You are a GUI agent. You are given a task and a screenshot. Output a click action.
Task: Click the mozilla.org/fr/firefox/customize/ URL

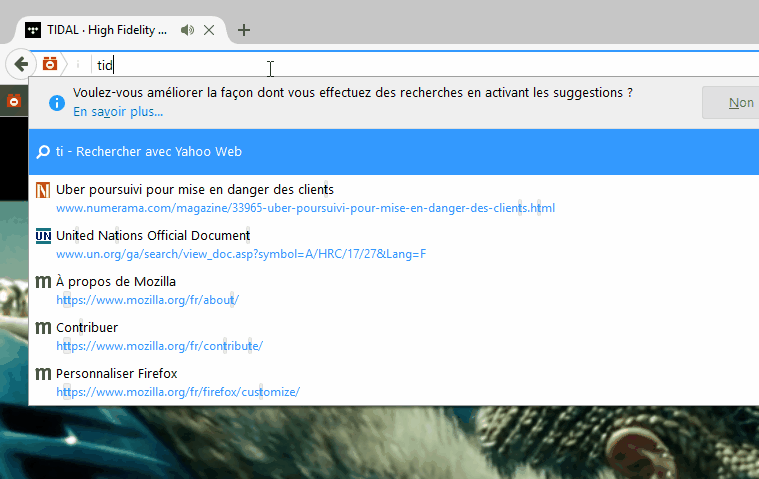(x=178, y=392)
